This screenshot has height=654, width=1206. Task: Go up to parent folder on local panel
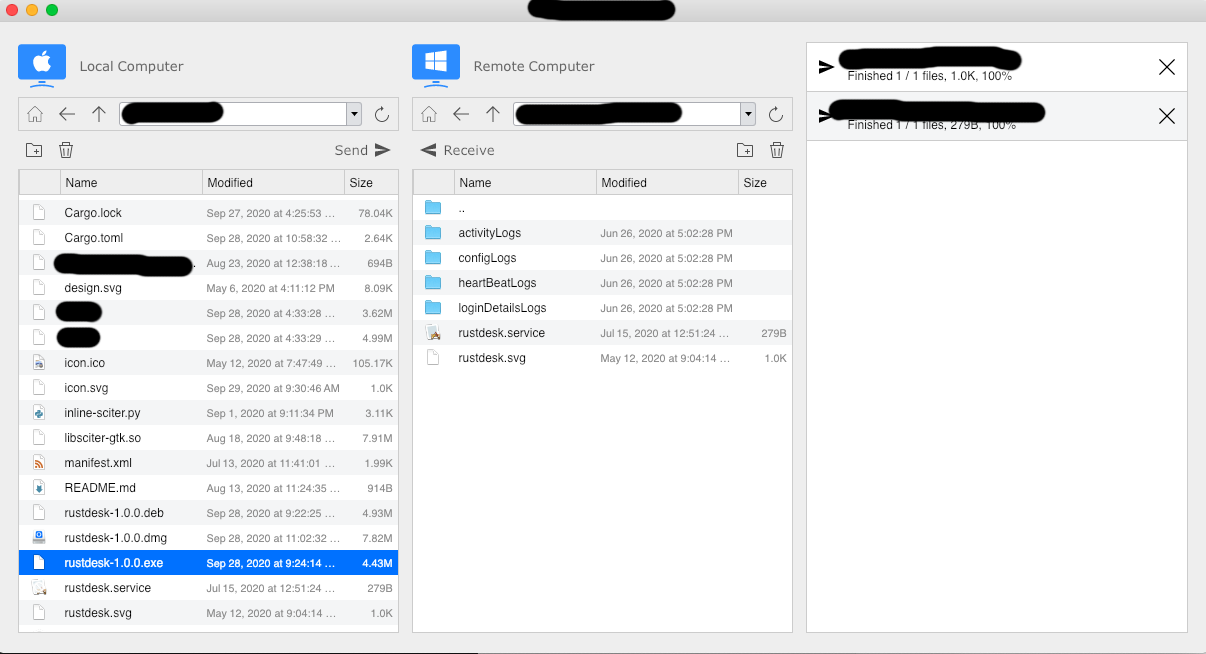pos(99,114)
